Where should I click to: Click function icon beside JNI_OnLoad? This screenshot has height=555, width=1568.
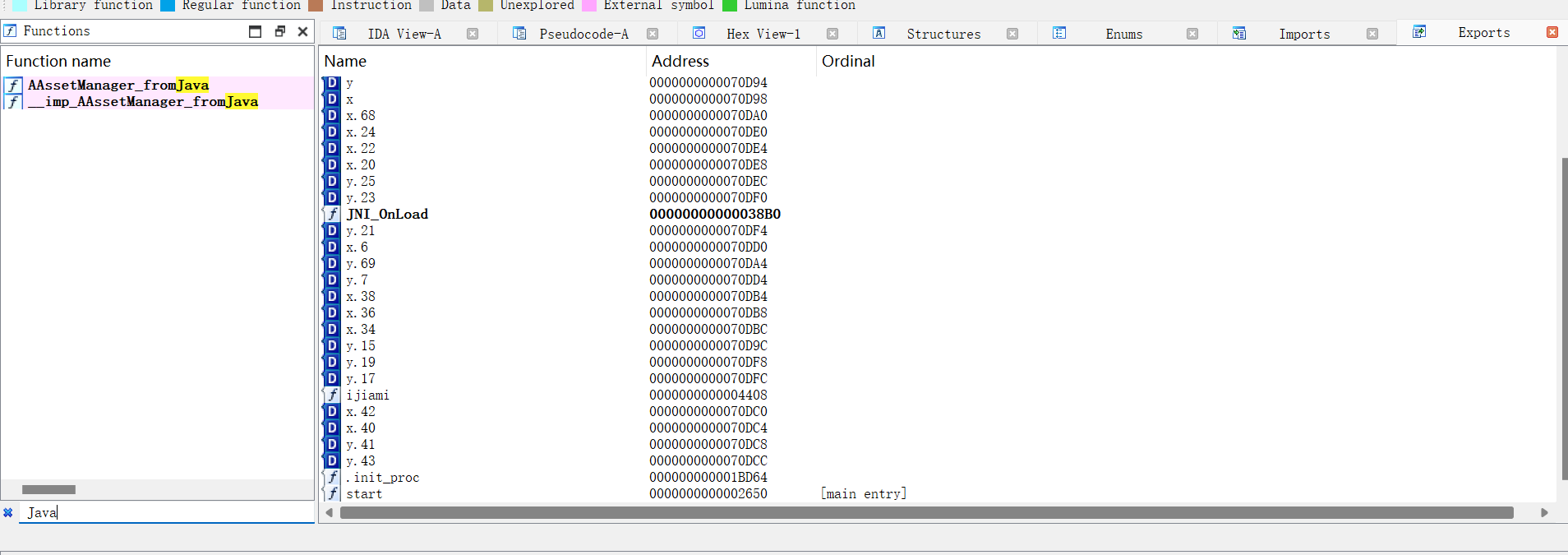(x=333, y=214)
